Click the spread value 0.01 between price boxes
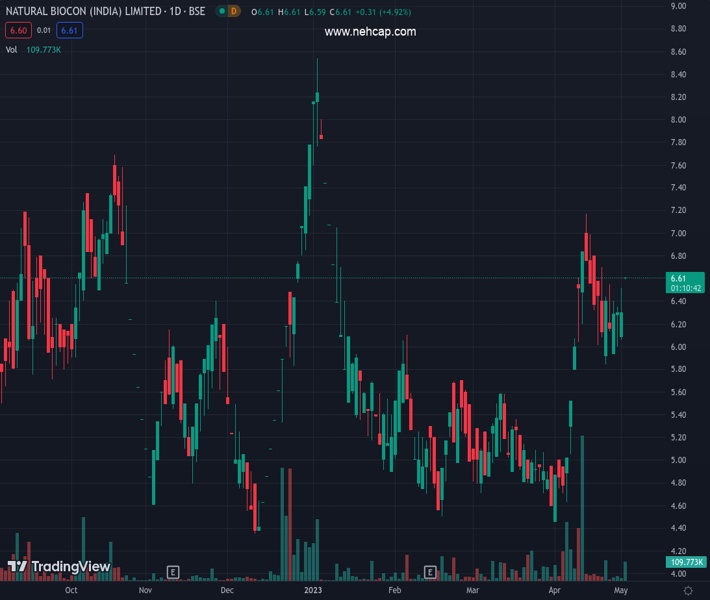Viewport: 710px width, 600px height. pos(43,30)
